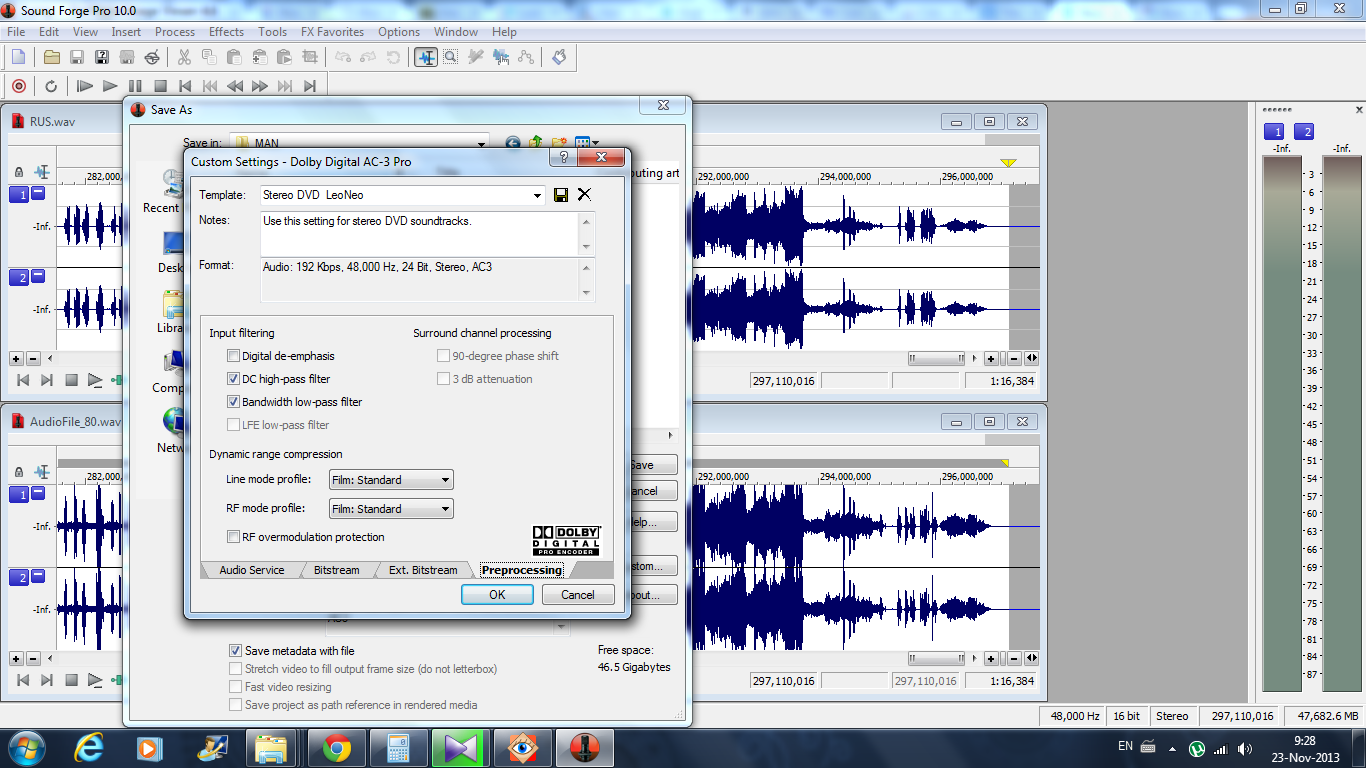This screenshot has height=768, width=1366.
Task: Click OK in Custom Settings dialog
Action: point(497,594)
